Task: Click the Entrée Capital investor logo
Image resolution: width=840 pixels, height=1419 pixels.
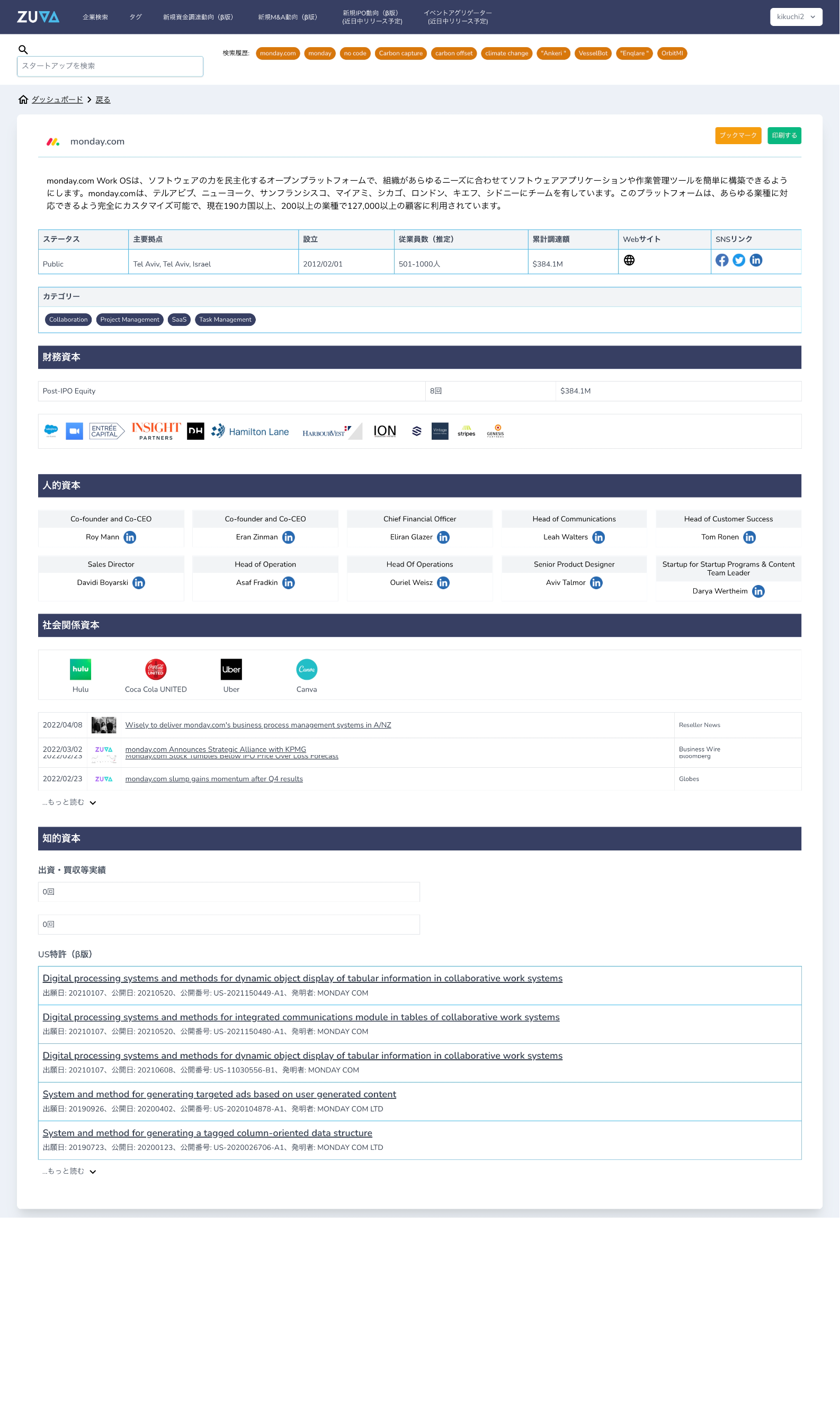Action: point(107,431)
